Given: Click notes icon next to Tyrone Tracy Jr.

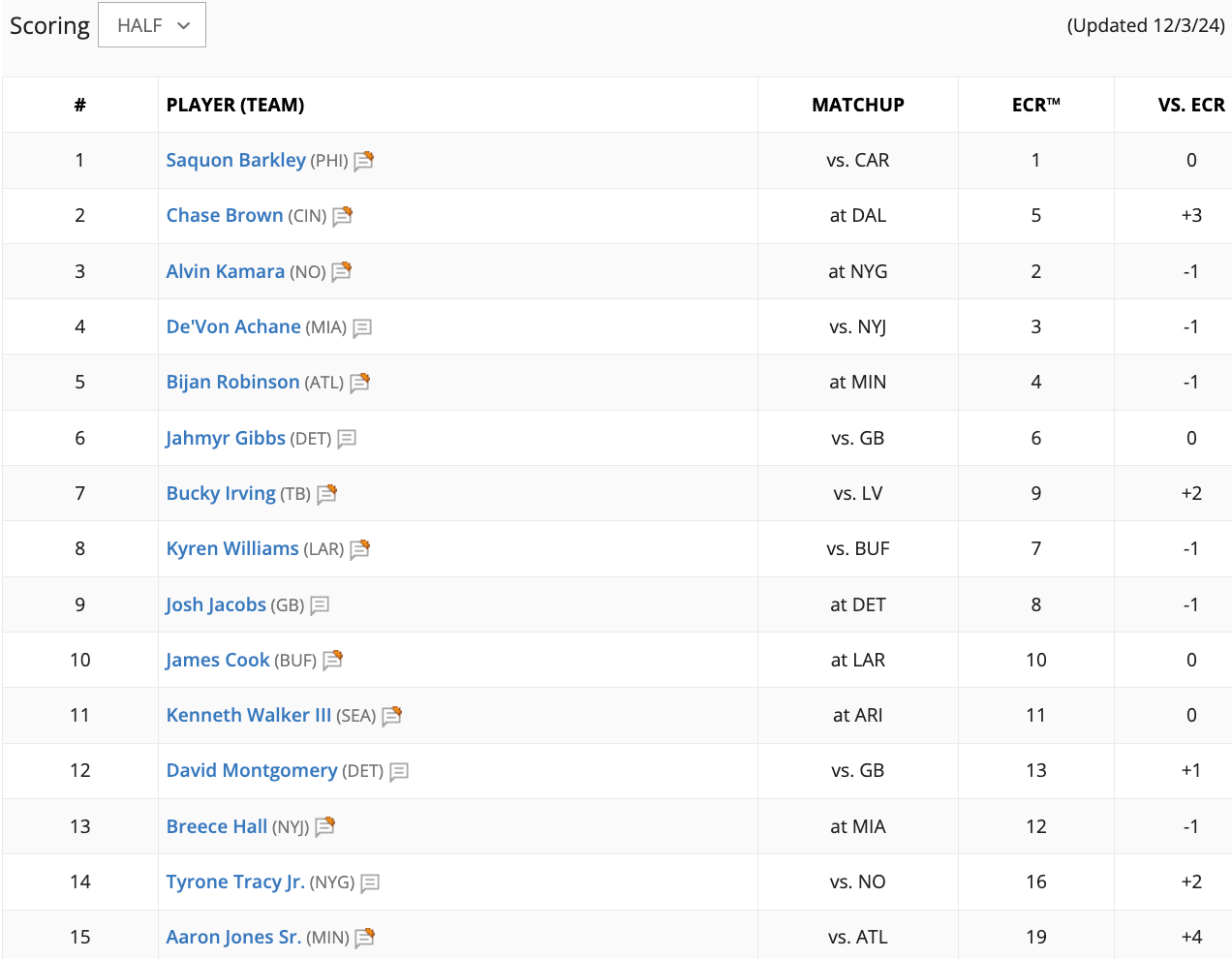Looking at the screenshot, I should 370,883.
